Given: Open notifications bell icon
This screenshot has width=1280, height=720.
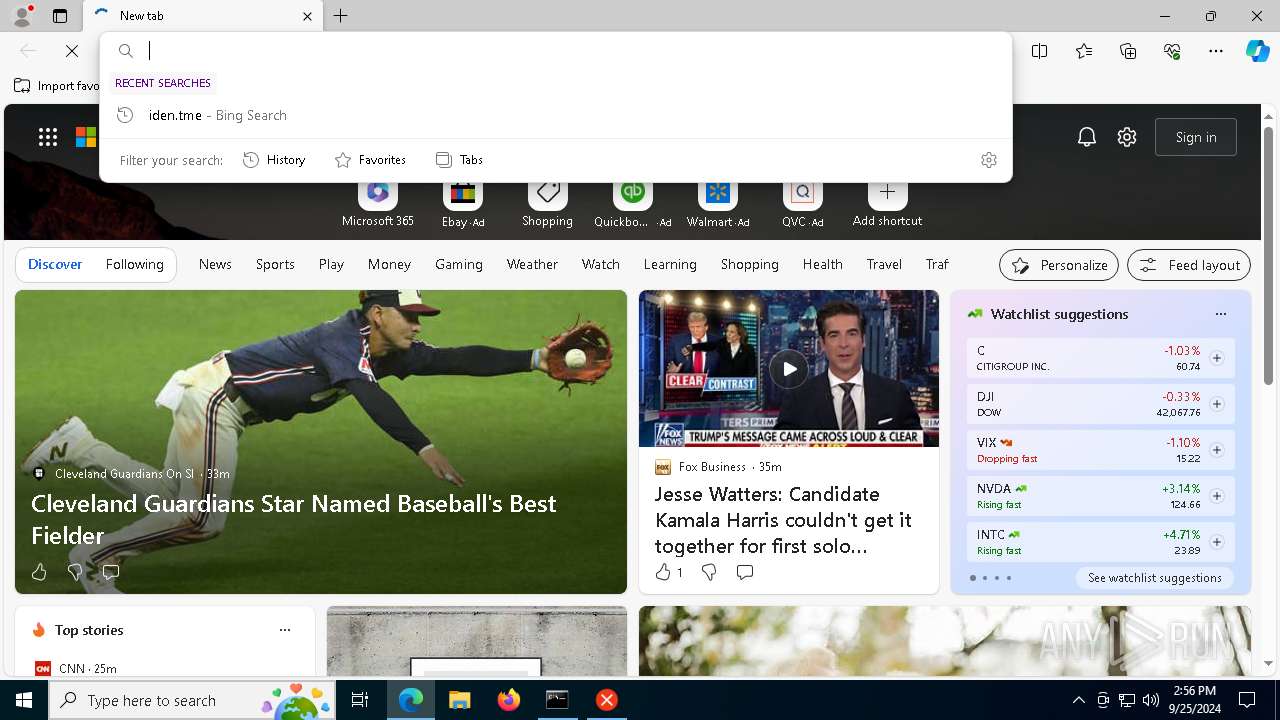Looking at the screenshot, I should (x=1087, y=137).
